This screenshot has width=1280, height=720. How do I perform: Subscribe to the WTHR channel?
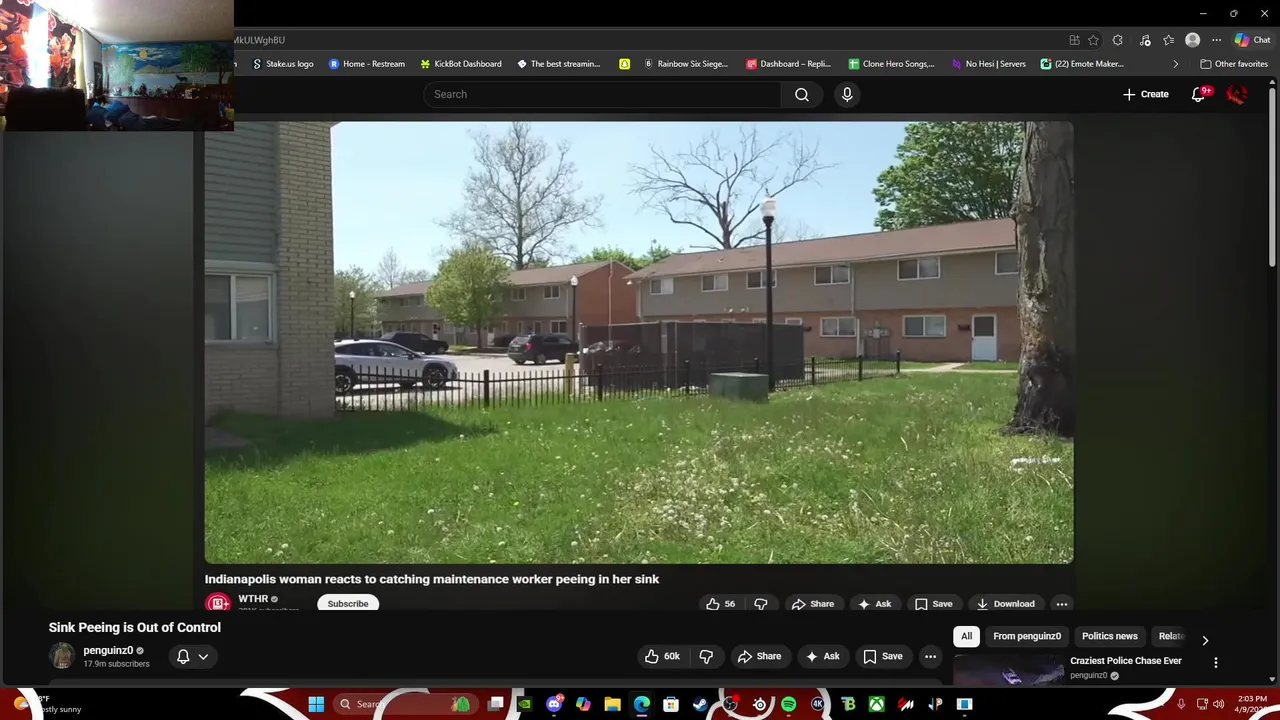[348, 604]
